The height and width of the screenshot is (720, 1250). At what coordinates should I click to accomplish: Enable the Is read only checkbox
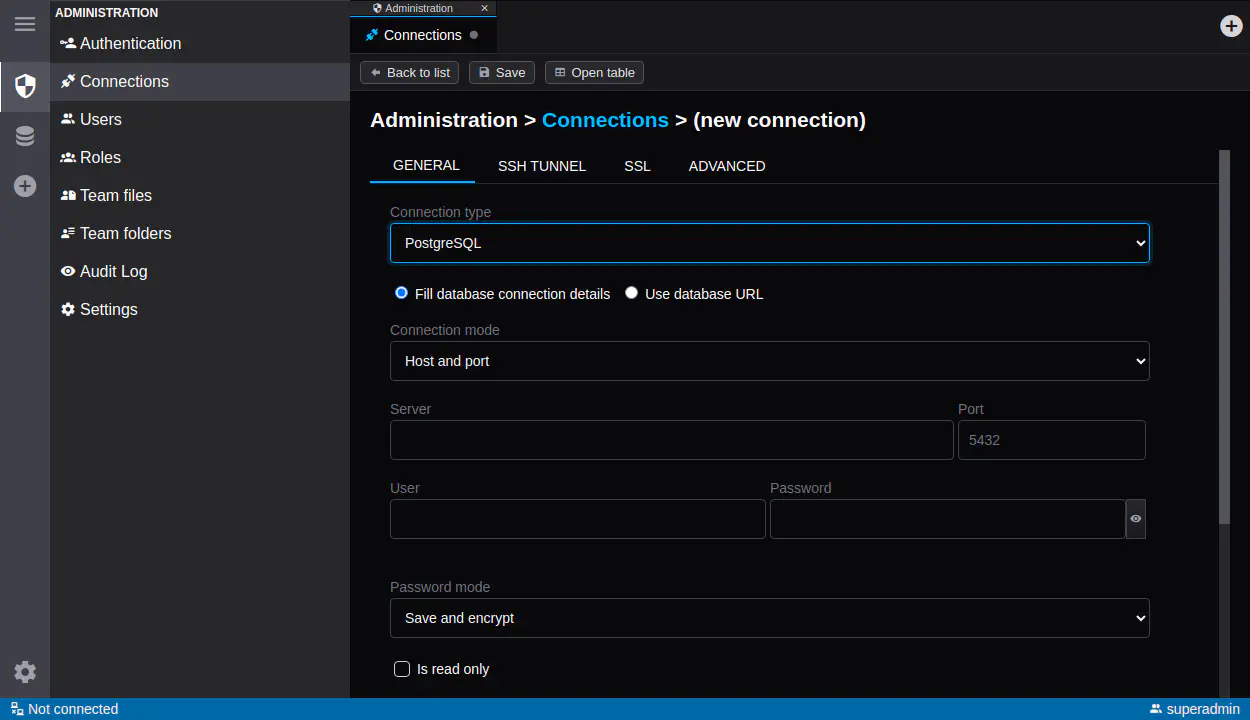[x=402, y=669]
